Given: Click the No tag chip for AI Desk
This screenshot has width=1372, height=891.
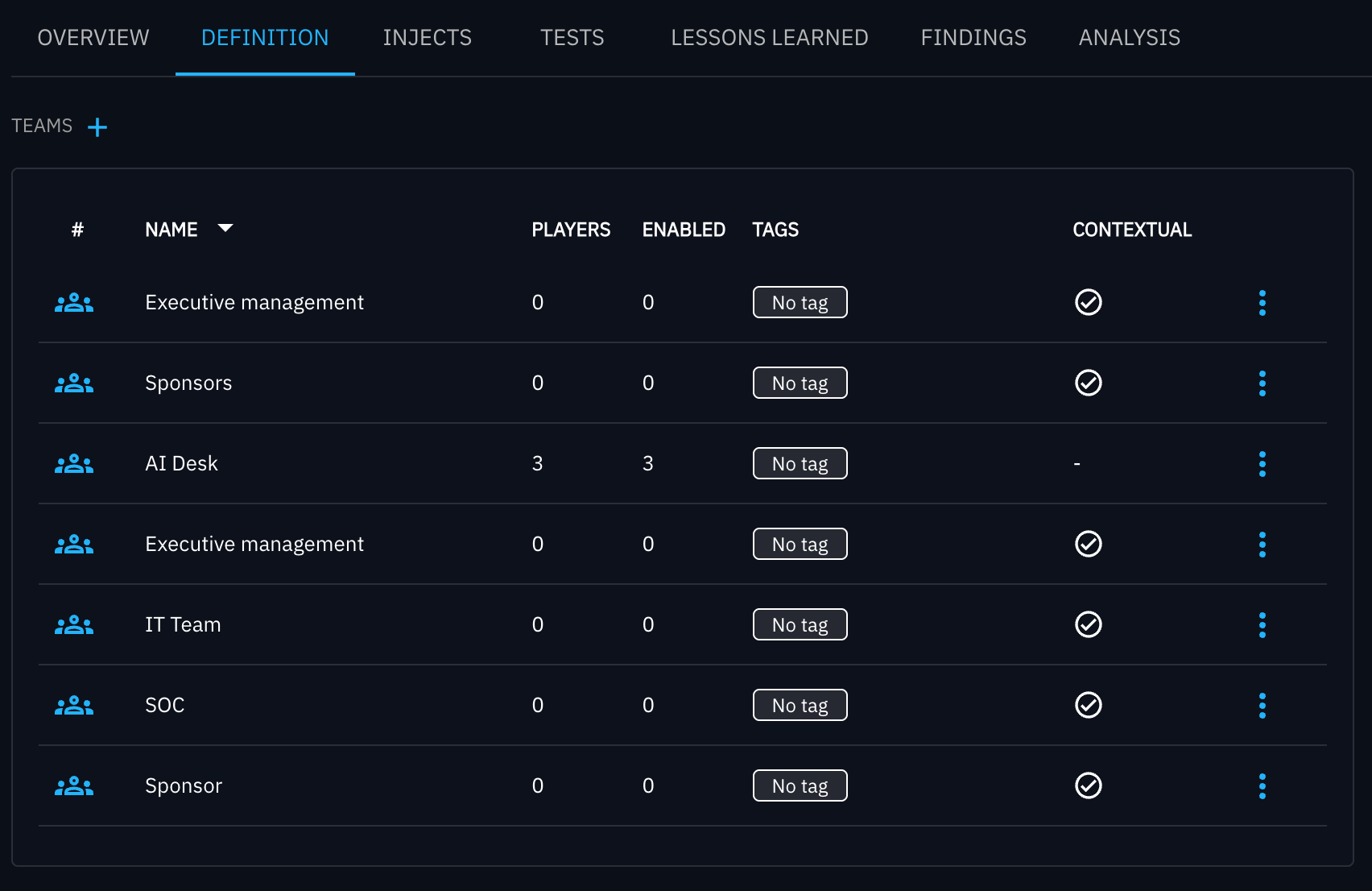Looking at the screenshot, I should coord(800,463).
